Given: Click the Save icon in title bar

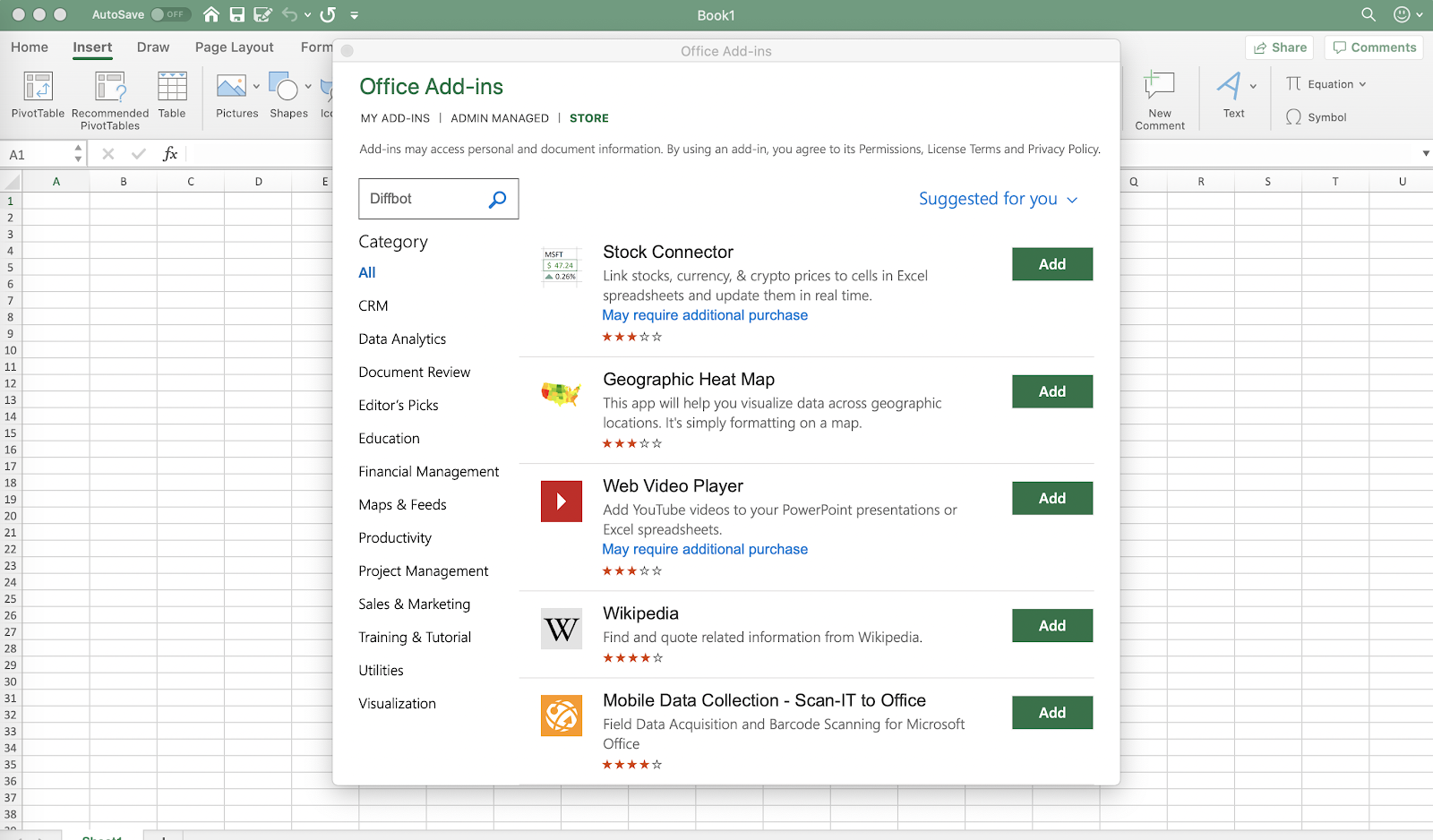Looking at the screenshot, I should pos(236,14).
